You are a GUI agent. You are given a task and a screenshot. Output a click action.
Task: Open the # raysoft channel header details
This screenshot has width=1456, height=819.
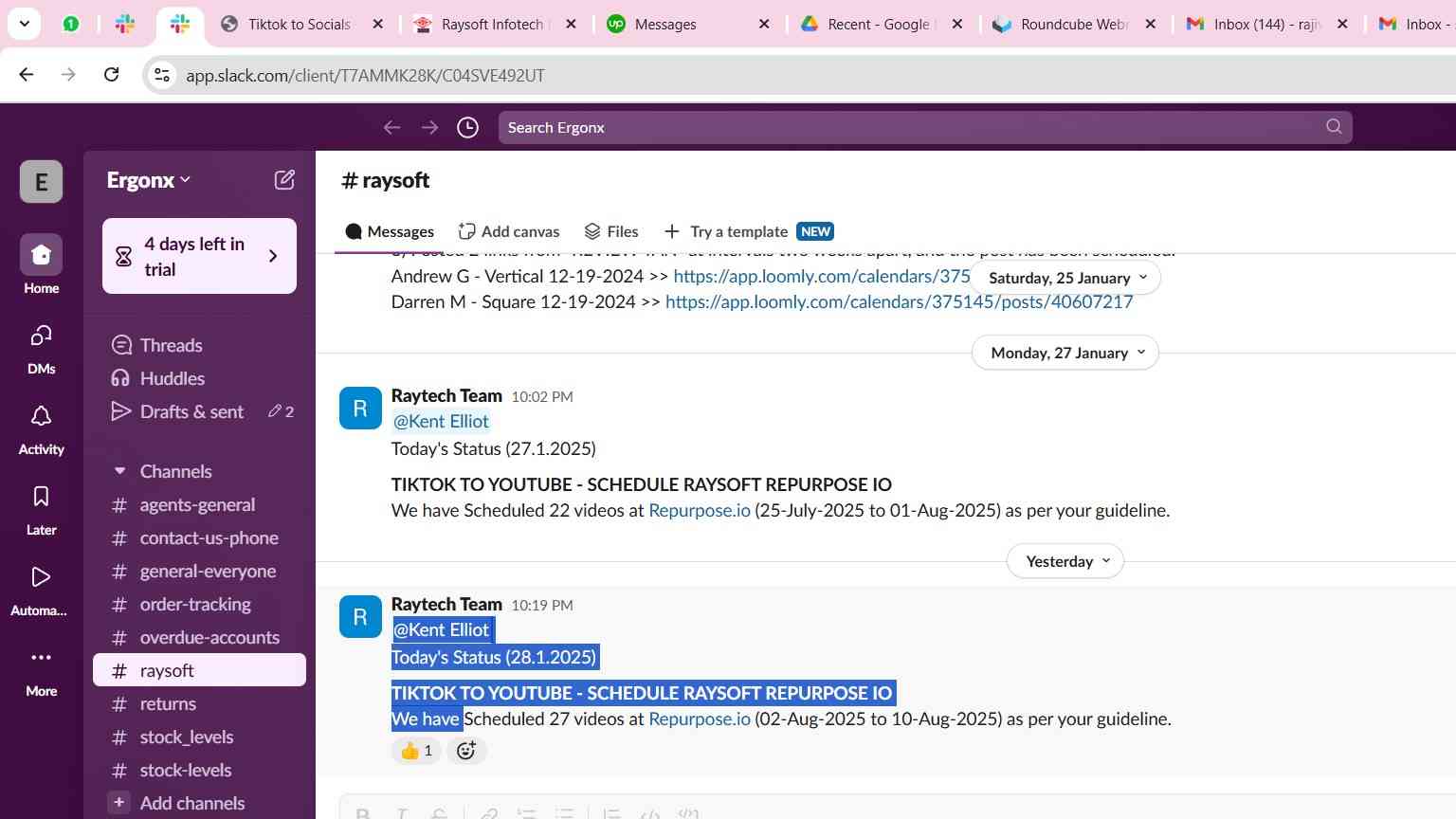pos(385,180)
